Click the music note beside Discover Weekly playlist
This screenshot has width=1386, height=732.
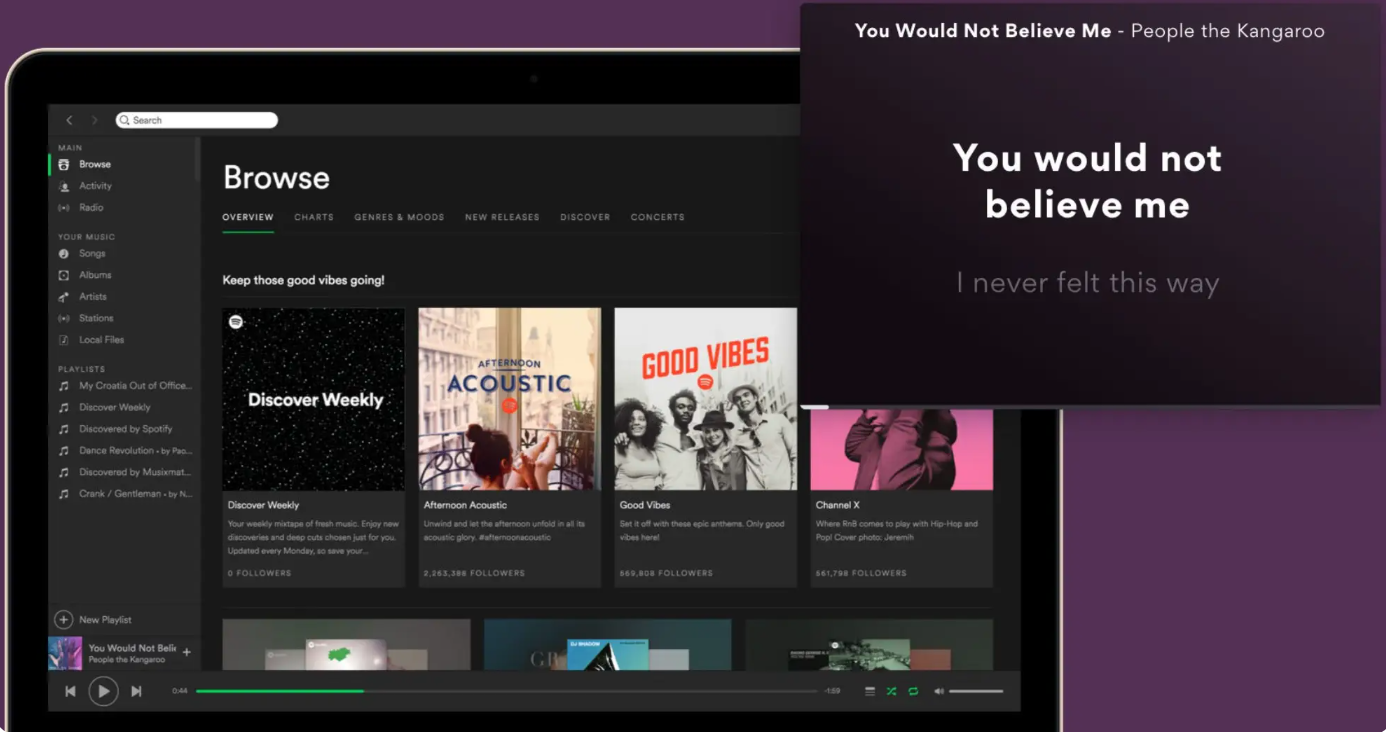(x=64, y=408)
